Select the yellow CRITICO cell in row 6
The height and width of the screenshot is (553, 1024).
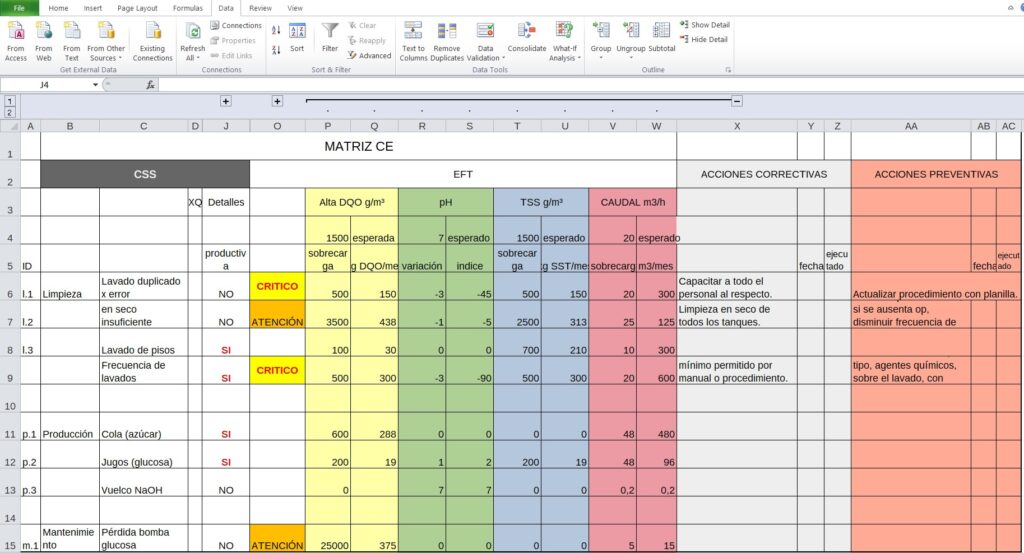click(x=277, y=286)
